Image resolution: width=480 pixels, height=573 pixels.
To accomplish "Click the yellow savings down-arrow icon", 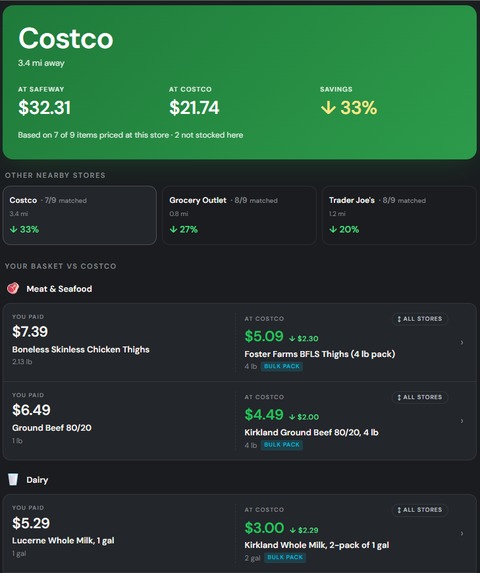I will 328,108.
